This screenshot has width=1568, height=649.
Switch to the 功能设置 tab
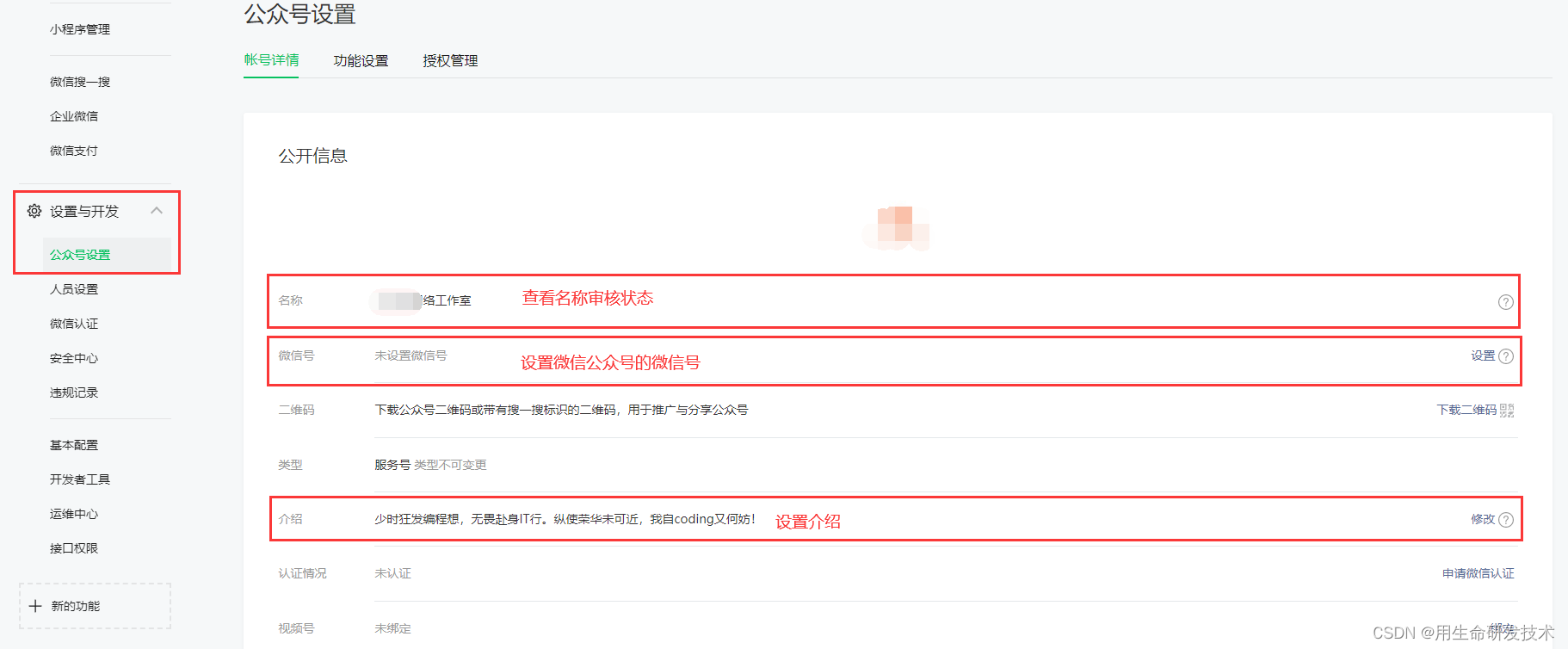tap(361, 61)
